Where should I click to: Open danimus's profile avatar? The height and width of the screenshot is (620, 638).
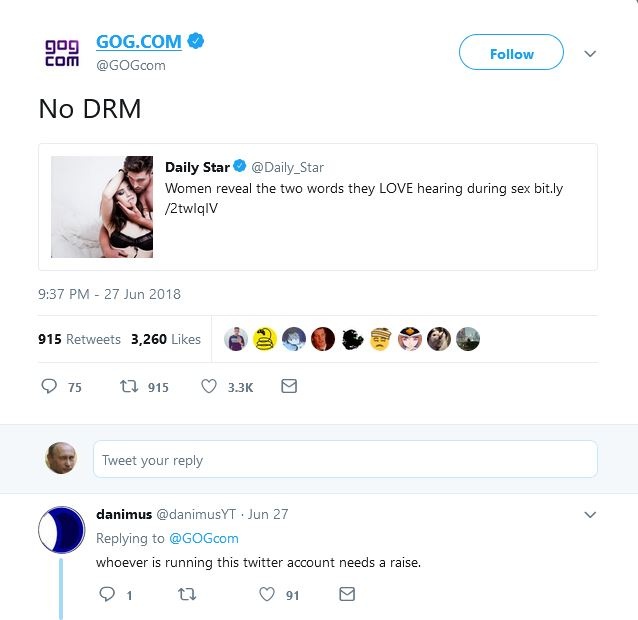click(61, 530)
